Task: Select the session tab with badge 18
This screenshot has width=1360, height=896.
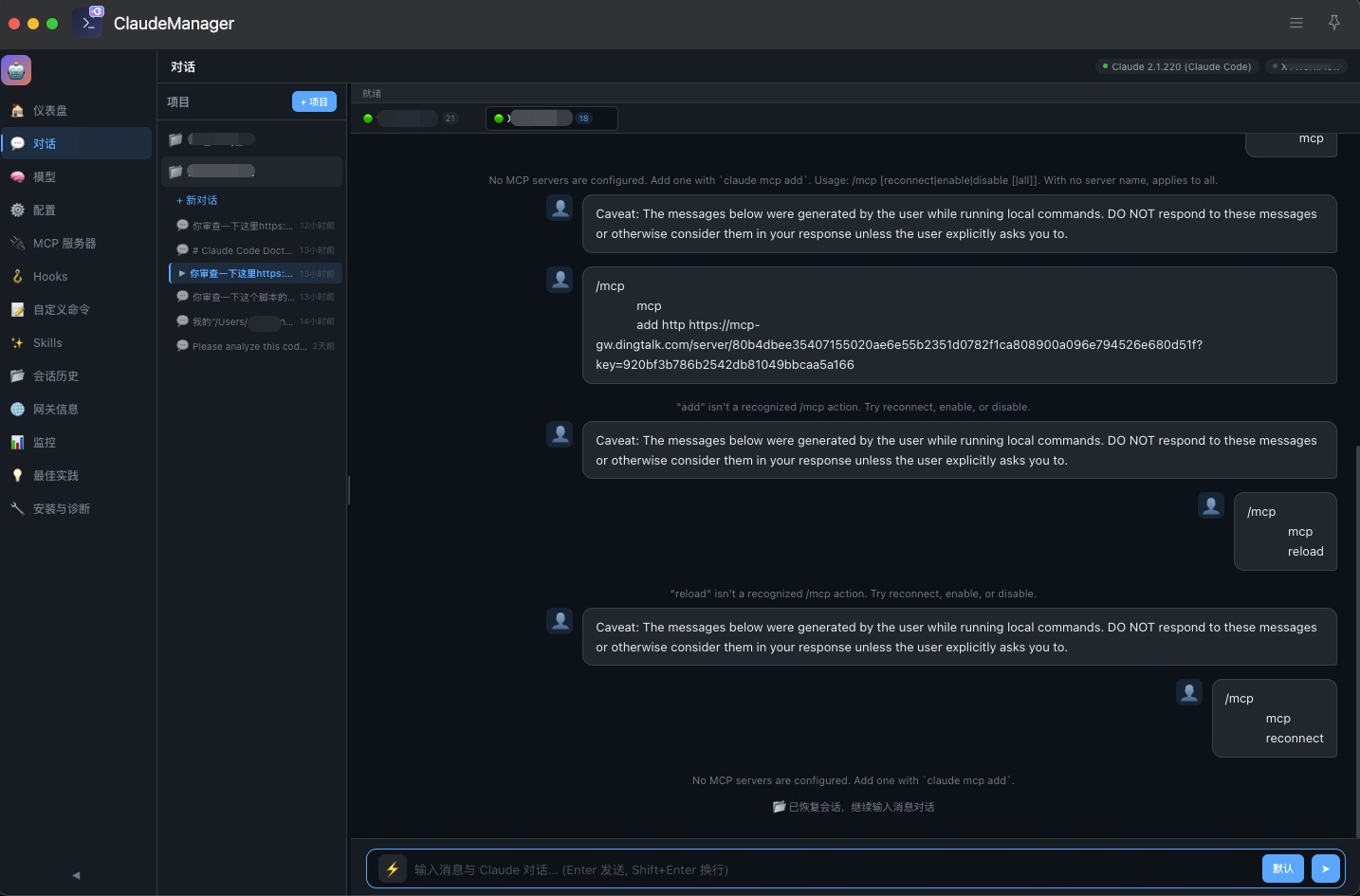Action: [551, 119]
